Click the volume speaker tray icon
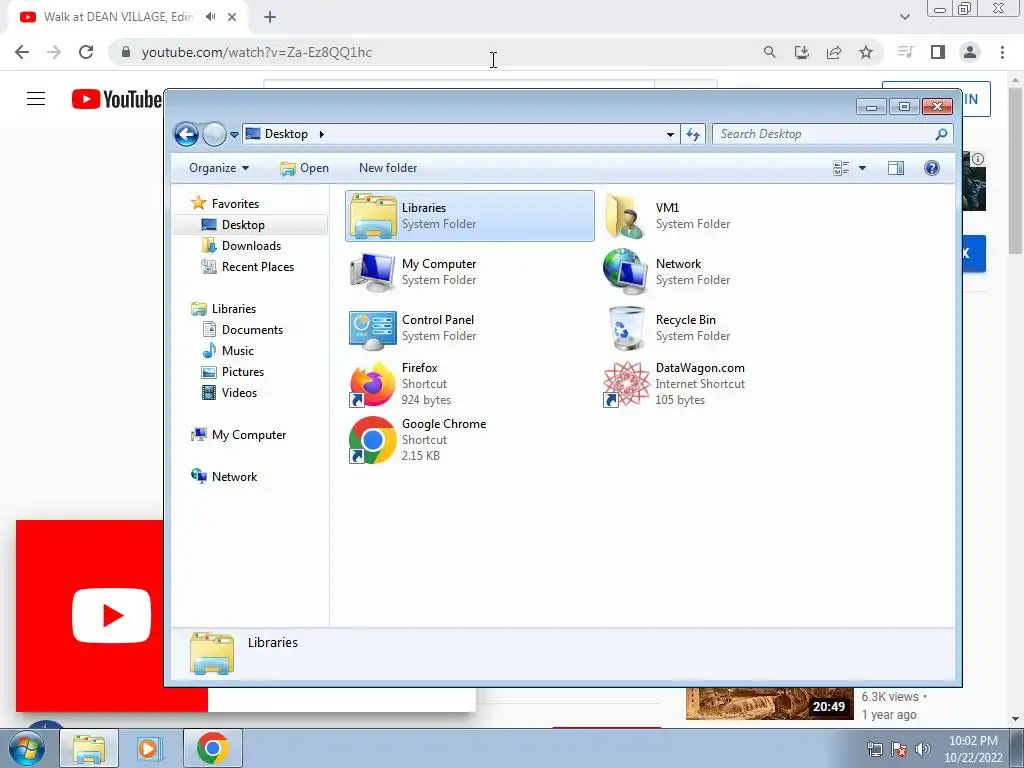 923,749
